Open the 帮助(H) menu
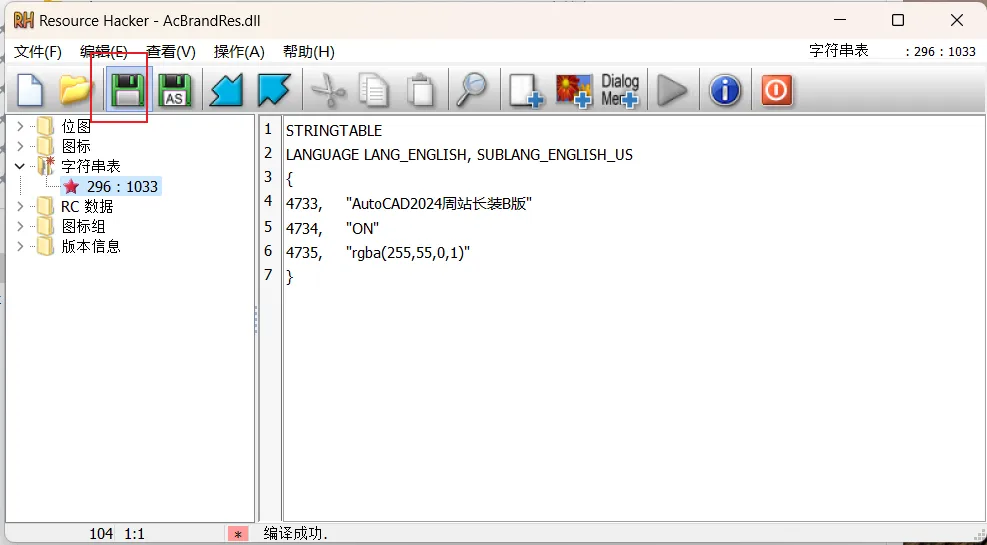987x545 pixels. [308, 52]
